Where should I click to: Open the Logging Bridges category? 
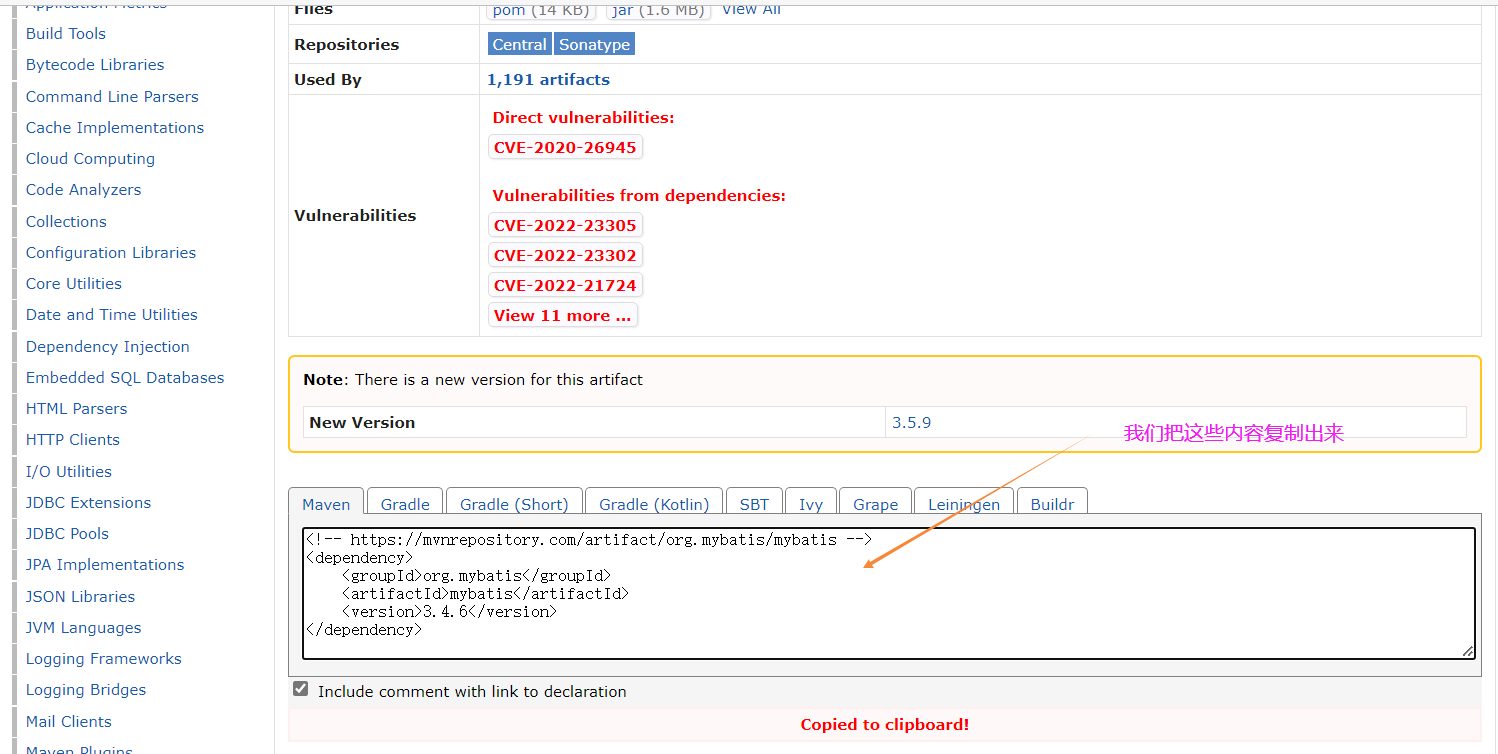(x=86, y=689)
